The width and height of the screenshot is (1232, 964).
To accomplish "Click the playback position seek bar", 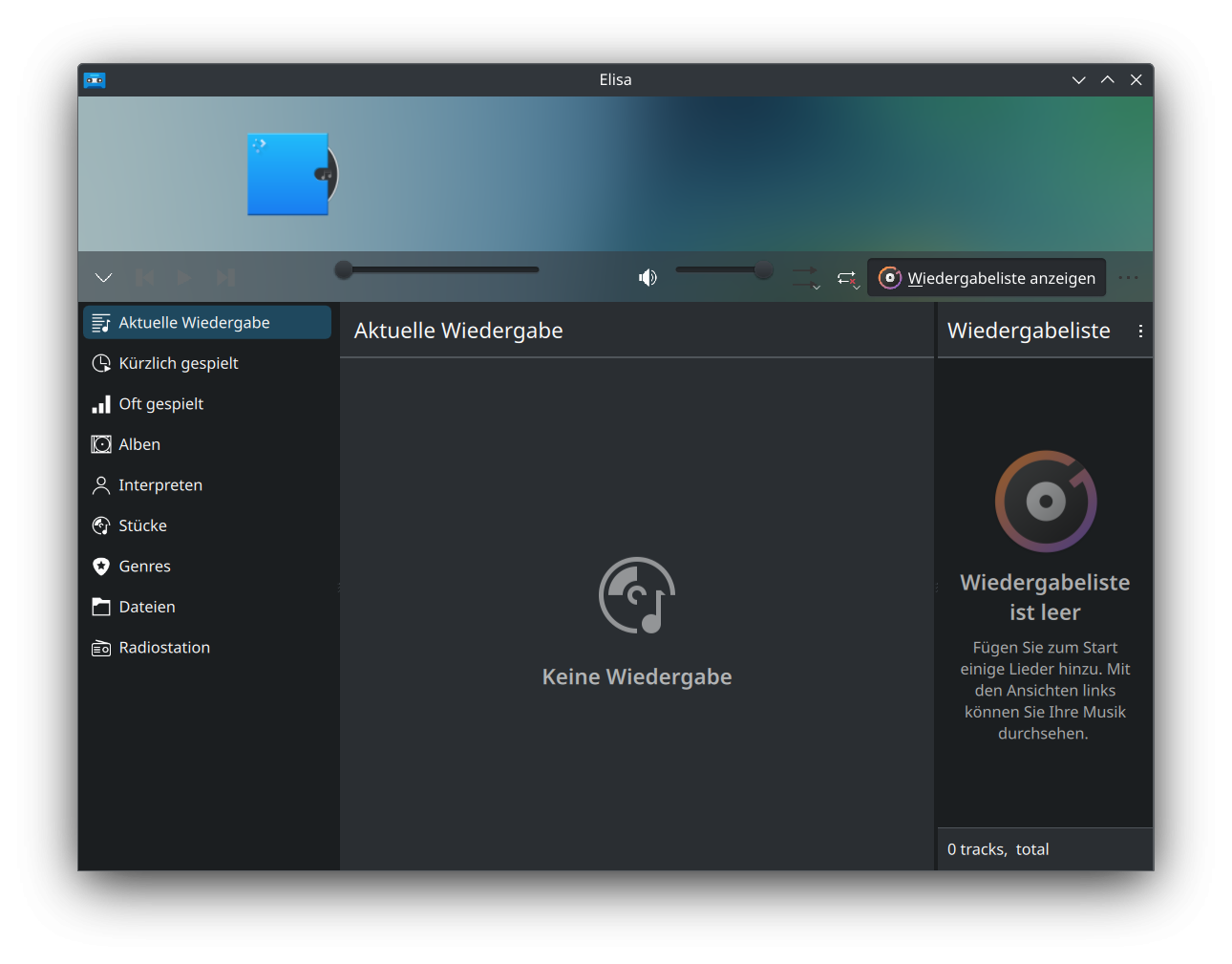I will pos(439,270).
